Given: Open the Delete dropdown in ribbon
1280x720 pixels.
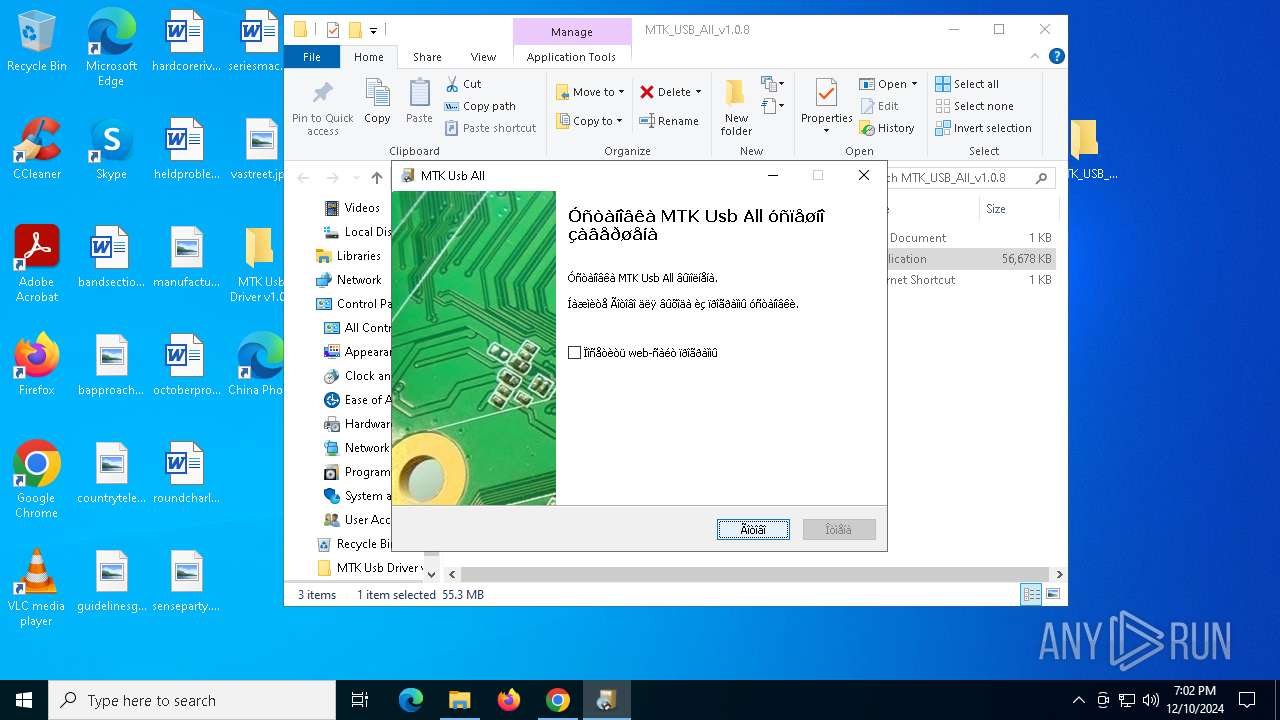Looking at the screenshot, I should (x=670, y=92).
